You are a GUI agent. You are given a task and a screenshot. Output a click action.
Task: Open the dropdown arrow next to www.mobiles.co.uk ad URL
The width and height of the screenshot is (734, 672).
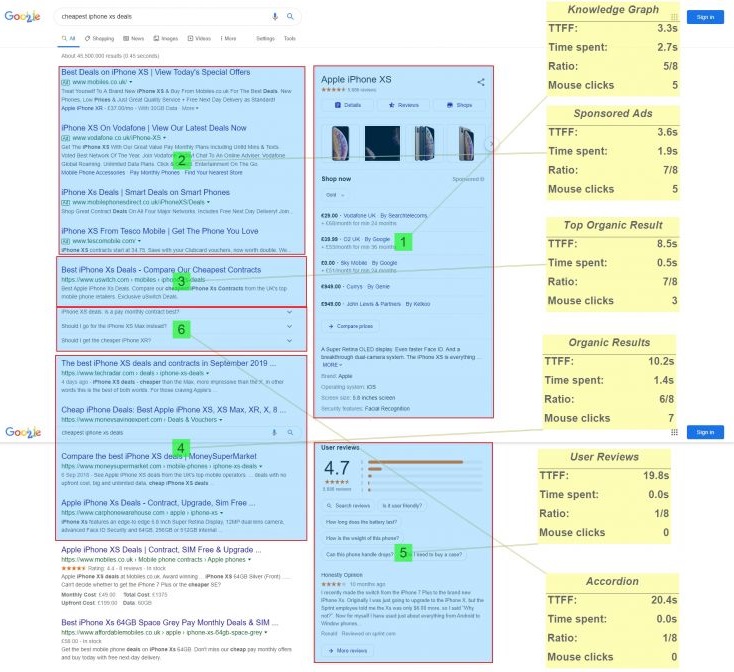click(x=131, y=82)
